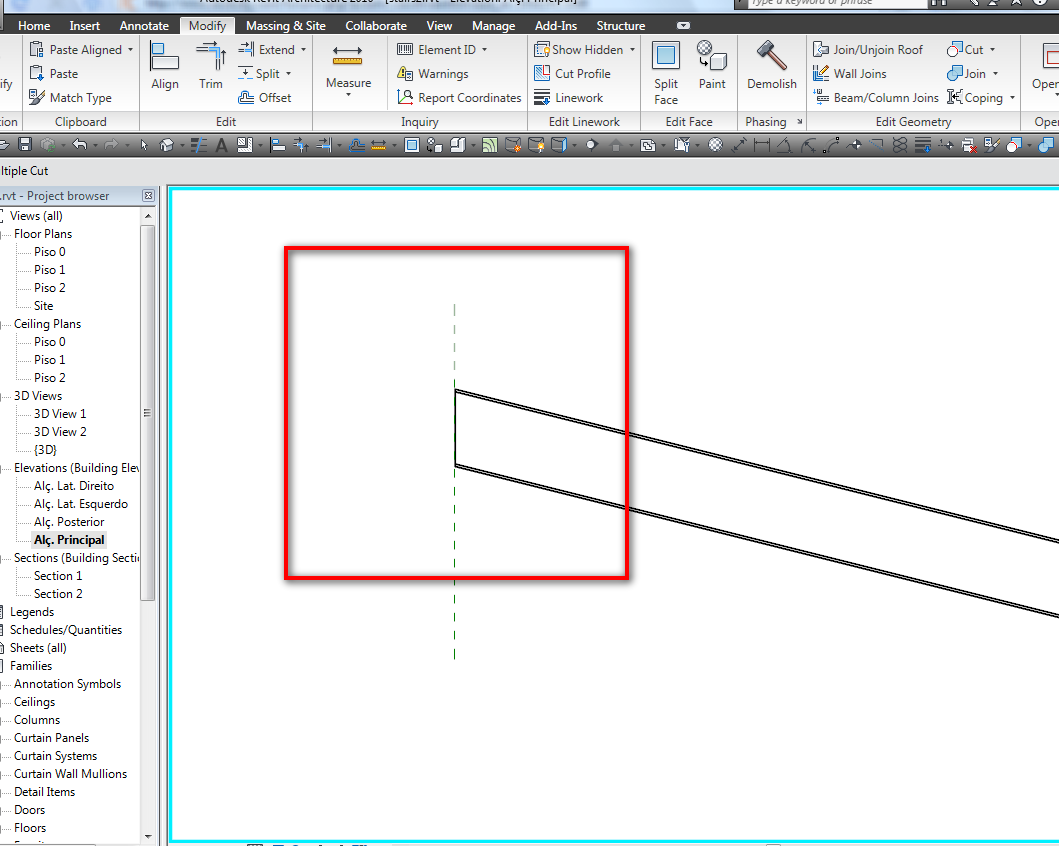
Task: Expand the Show Hidden dropdown
Action: point(632,49)
